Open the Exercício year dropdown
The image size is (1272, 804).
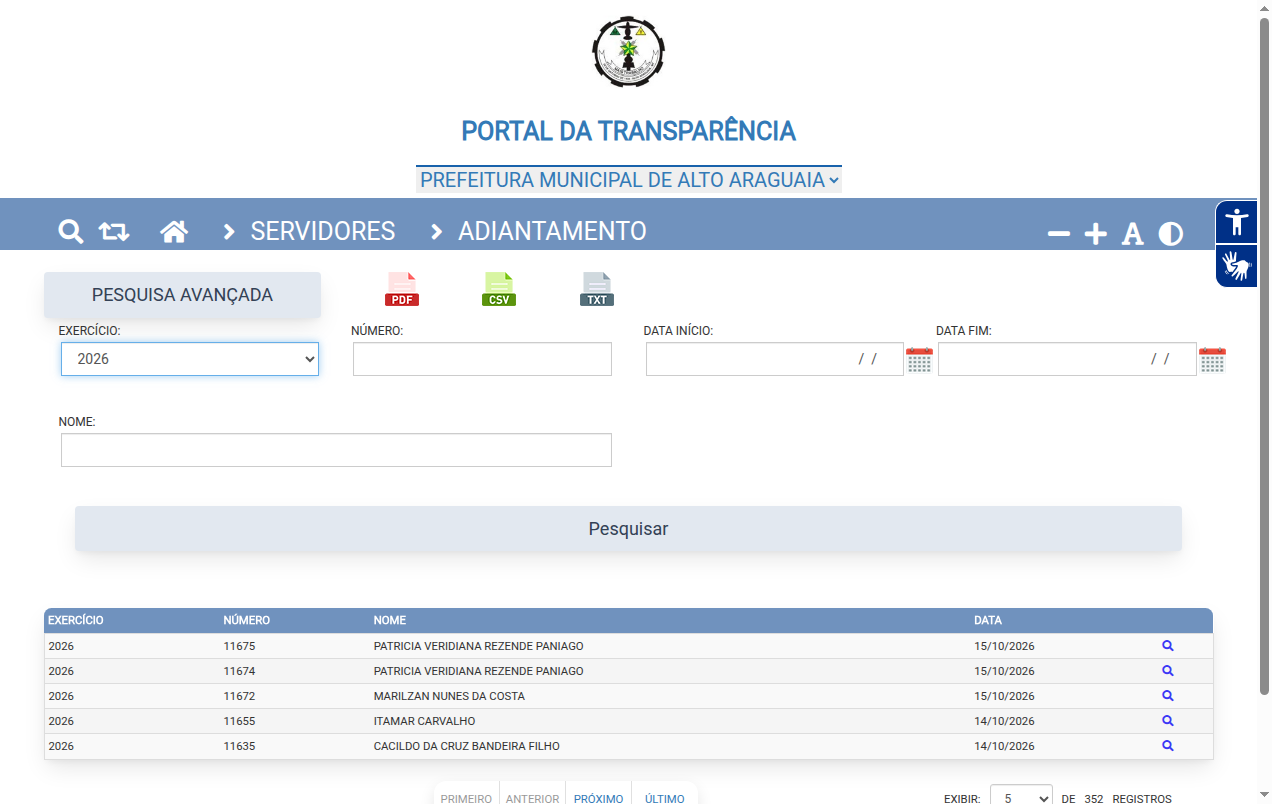[x=190, y=359]
